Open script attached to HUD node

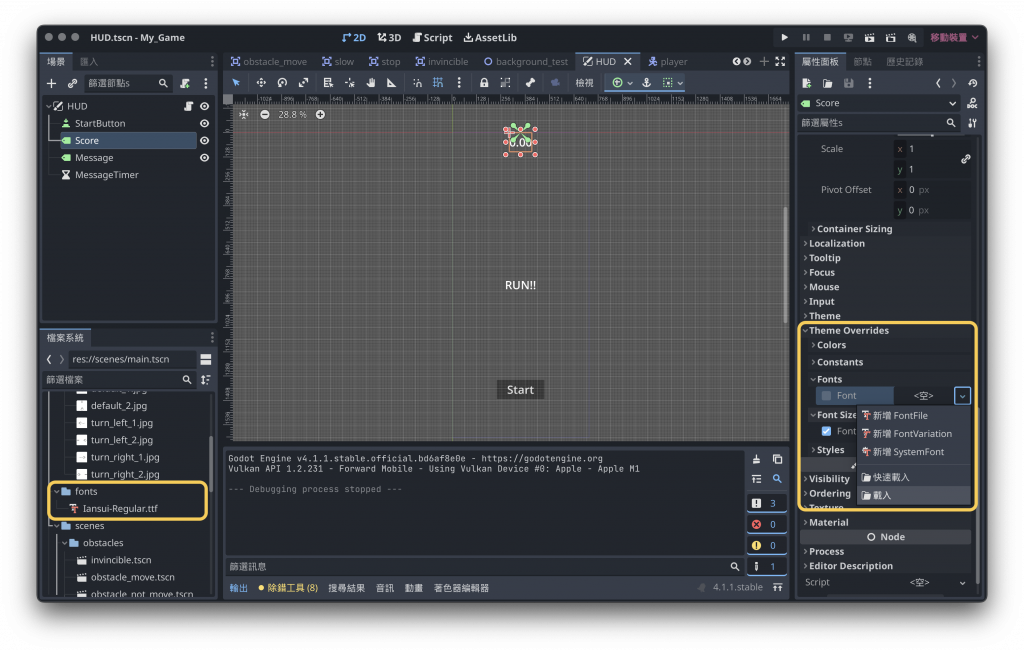[188, 106]
